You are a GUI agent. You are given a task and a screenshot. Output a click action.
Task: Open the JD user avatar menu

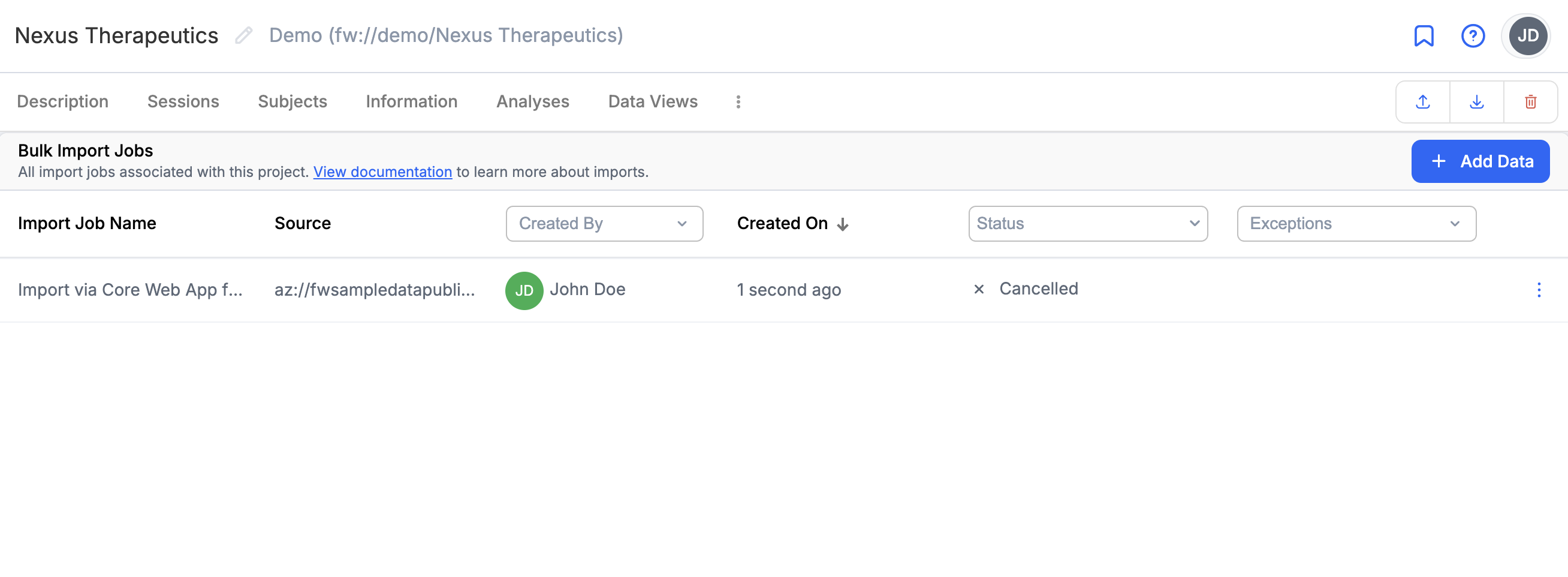pos(1527,36)
